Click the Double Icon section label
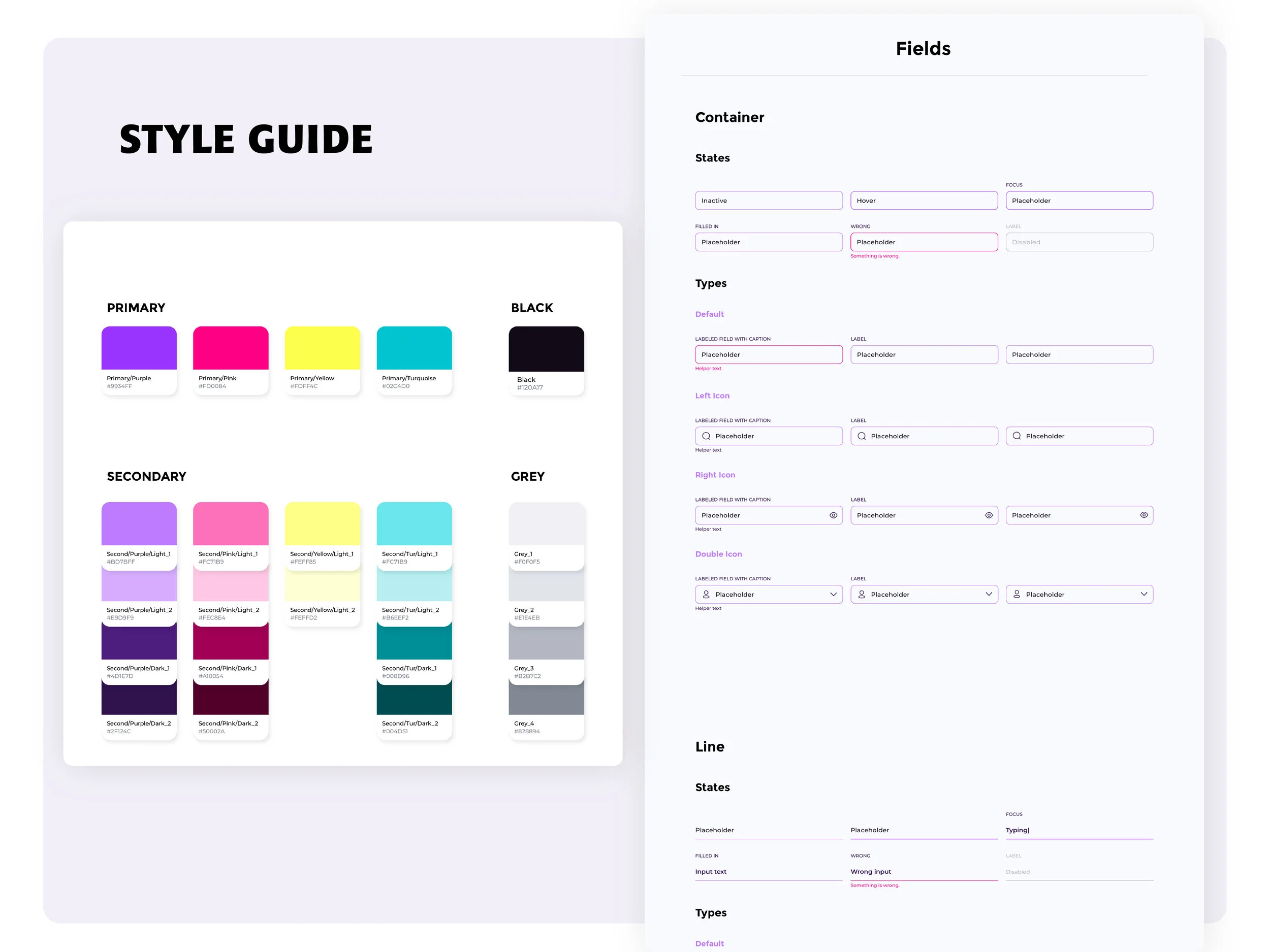The width and height of the screenshot is (1270, 952). (719, 554)
